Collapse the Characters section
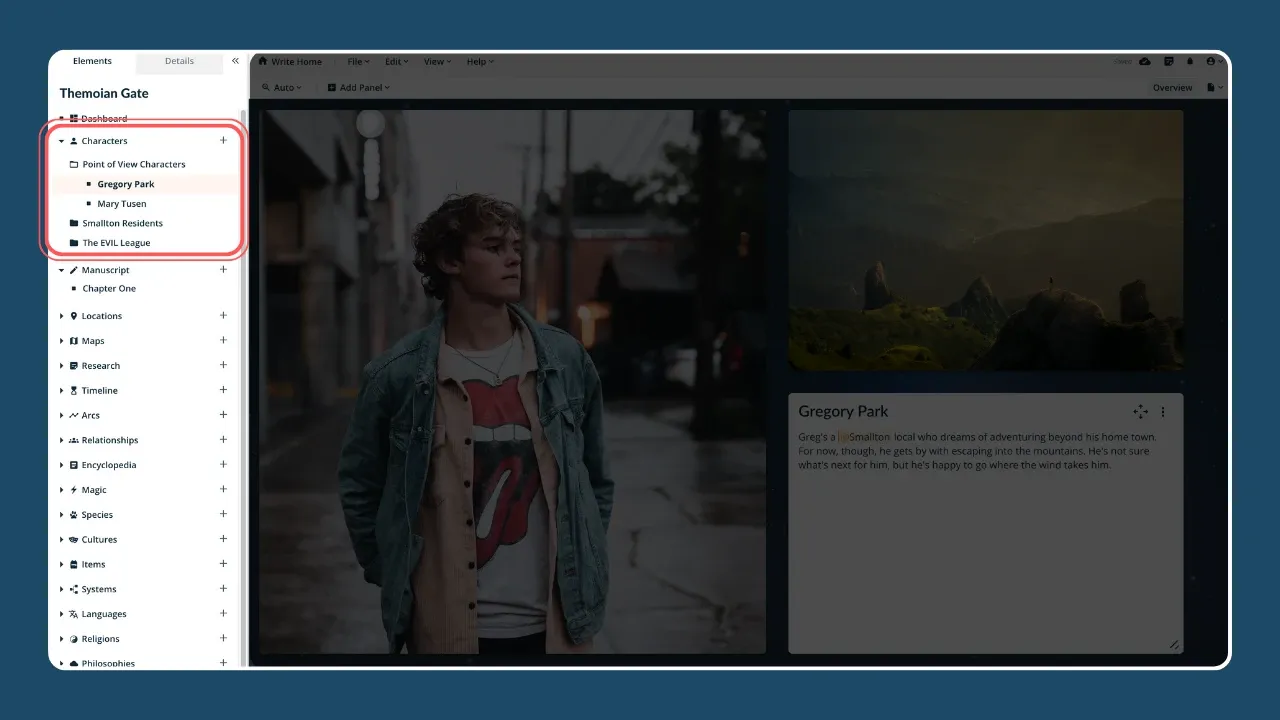 point(62,141)
